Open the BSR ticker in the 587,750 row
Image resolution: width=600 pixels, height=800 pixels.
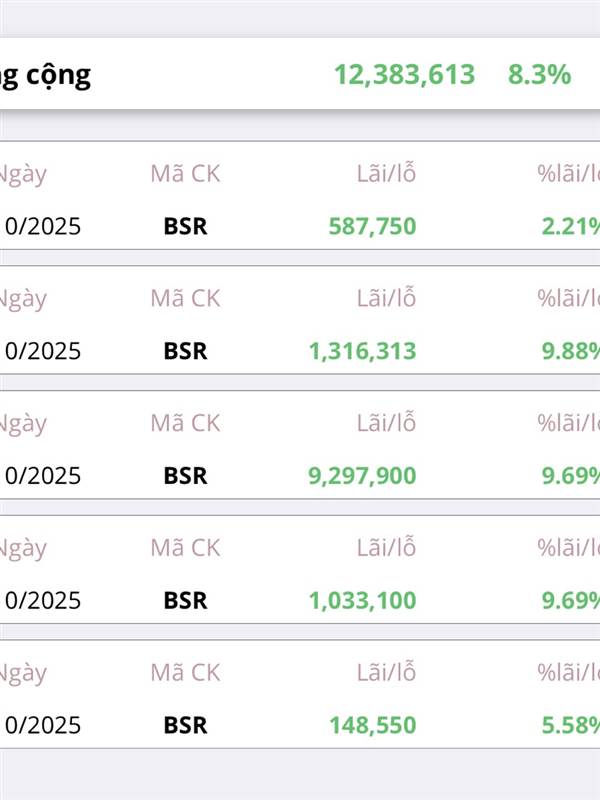[185, 226]
